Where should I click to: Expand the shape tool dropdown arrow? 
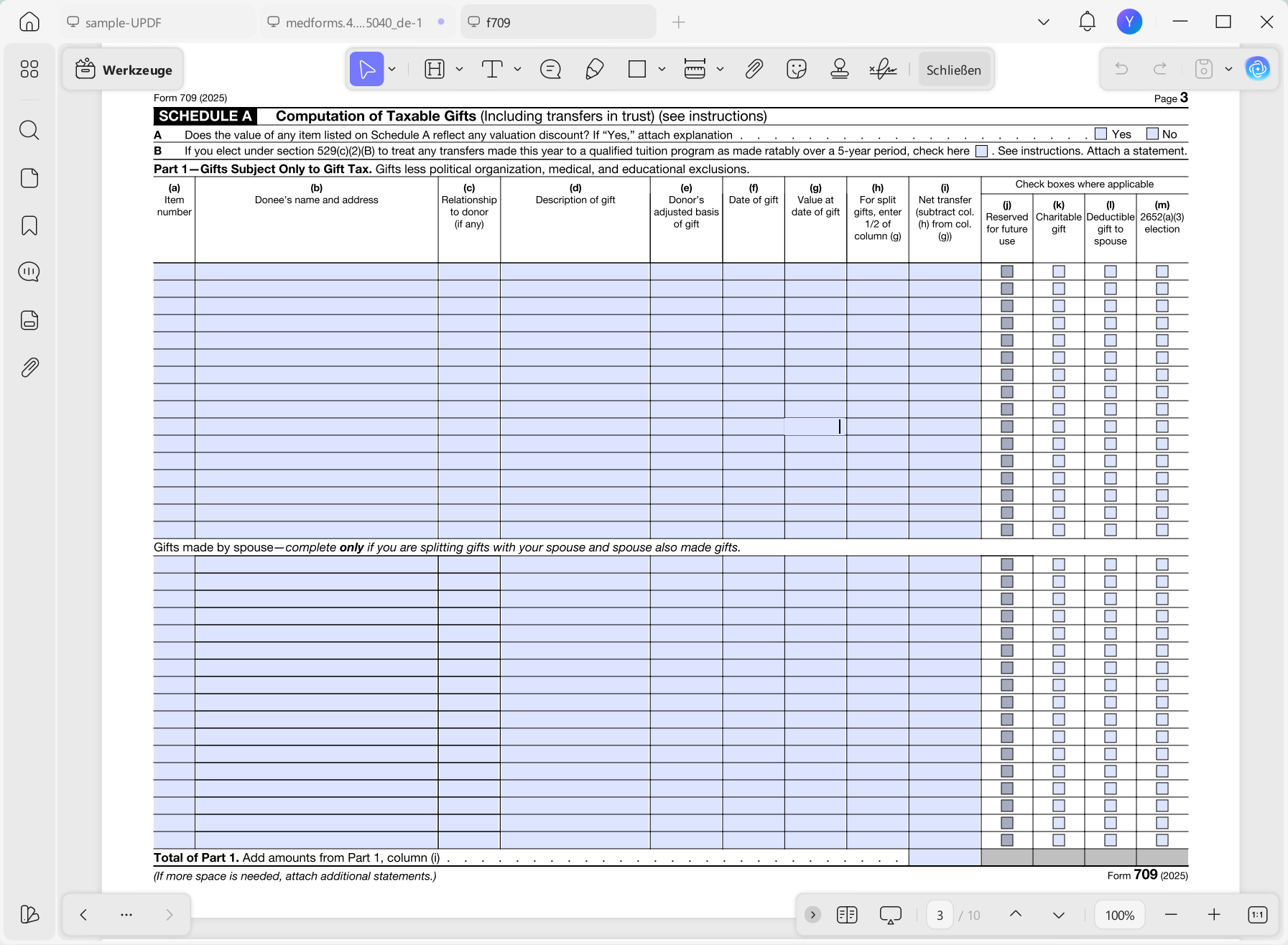pyautogui.click(x=662, y=69)
